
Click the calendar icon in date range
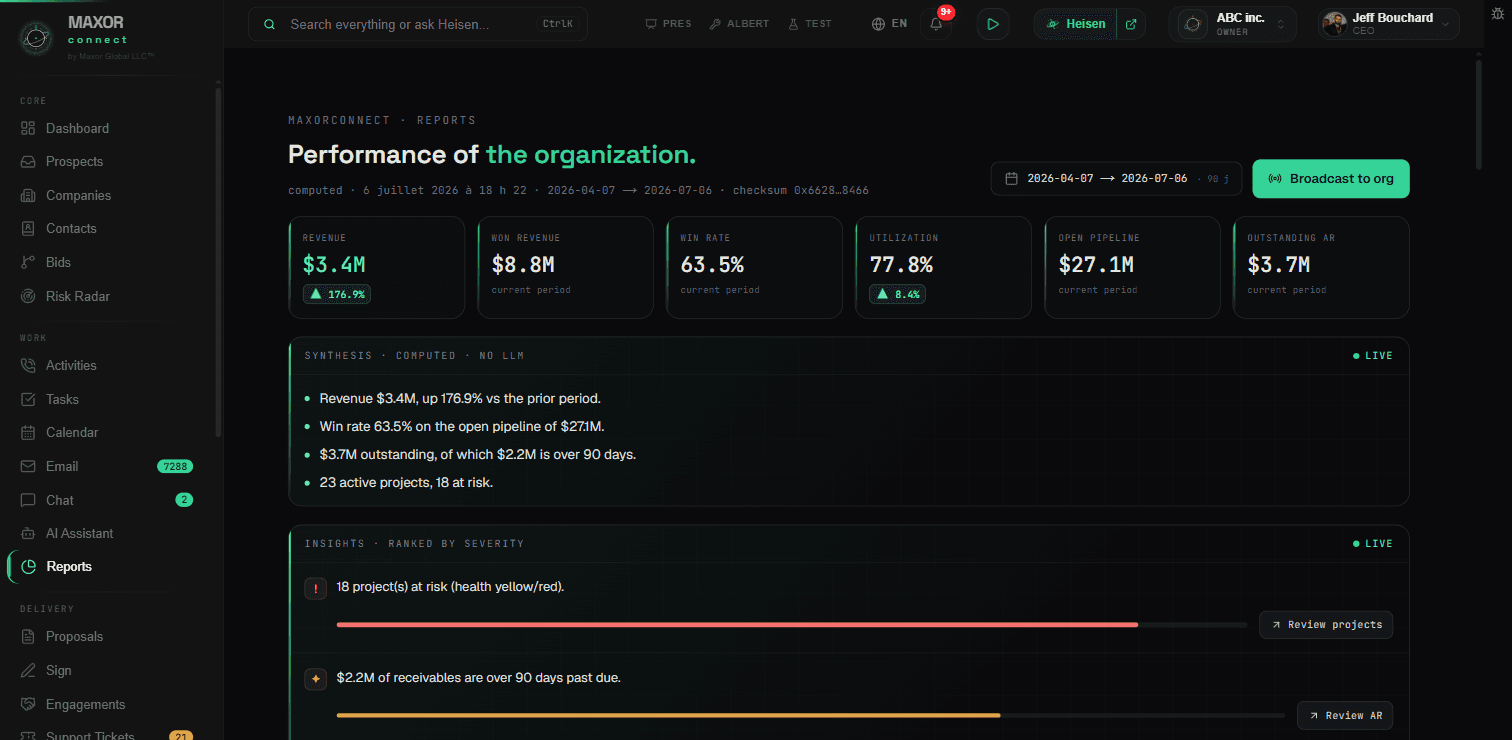(1011, 178)
